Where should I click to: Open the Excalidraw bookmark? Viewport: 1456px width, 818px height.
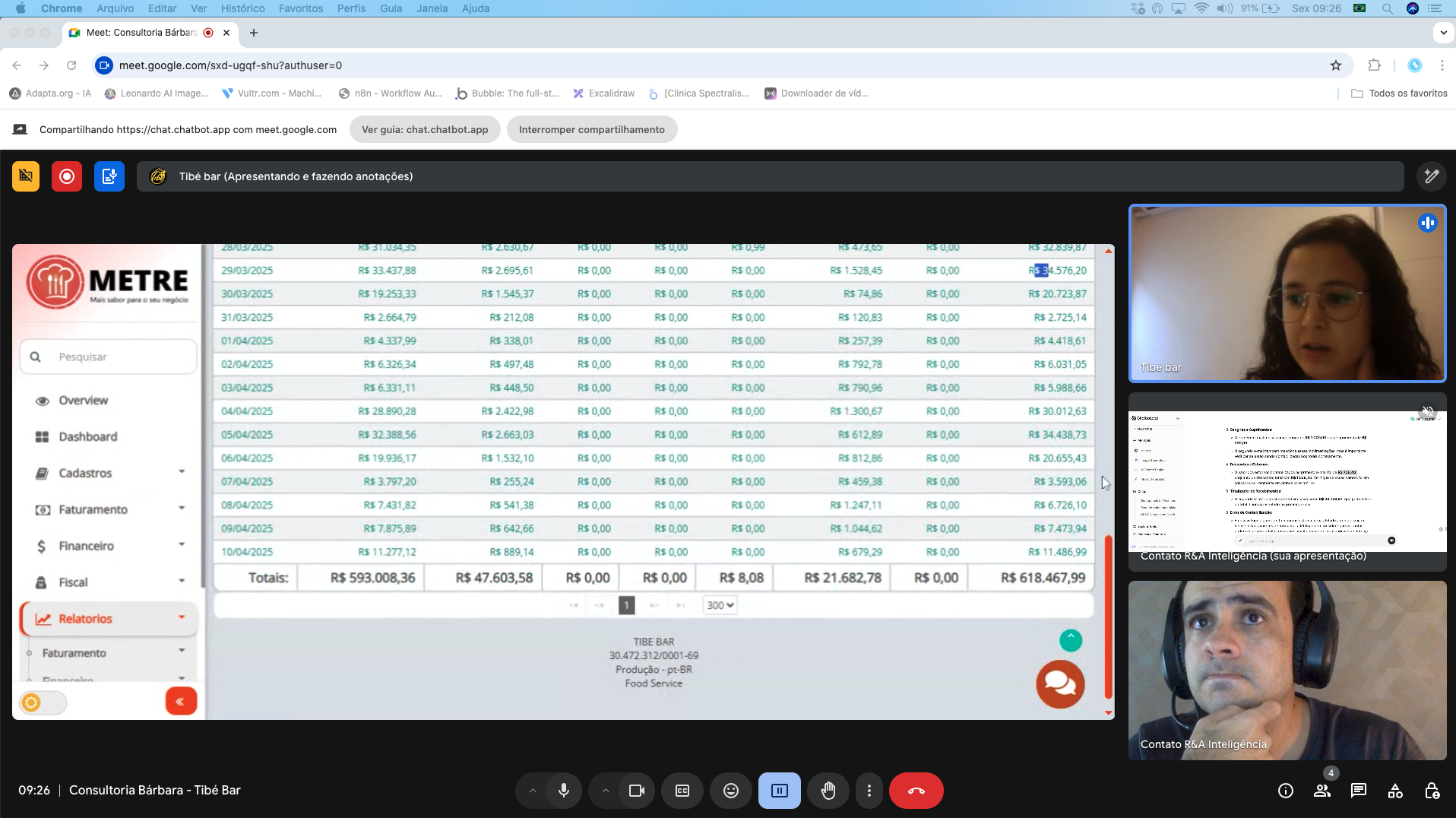pos(603,94)
